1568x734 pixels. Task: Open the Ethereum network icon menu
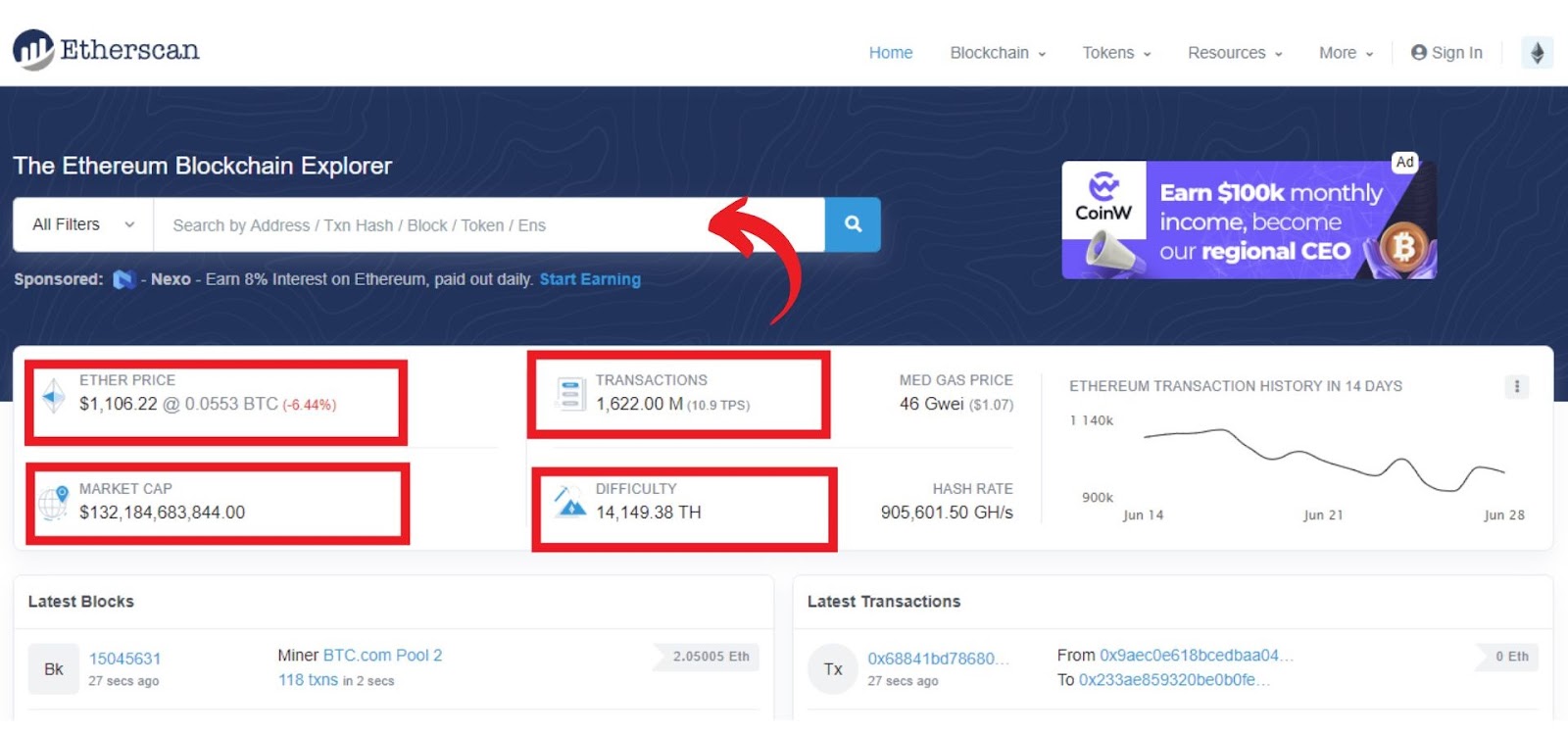[x=1537, y=53]
